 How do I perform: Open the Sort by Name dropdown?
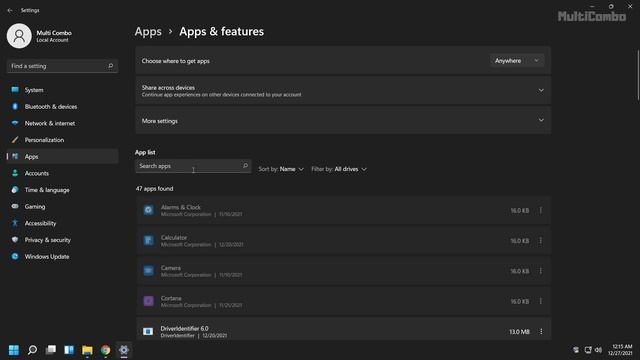(x=281, y=169)
